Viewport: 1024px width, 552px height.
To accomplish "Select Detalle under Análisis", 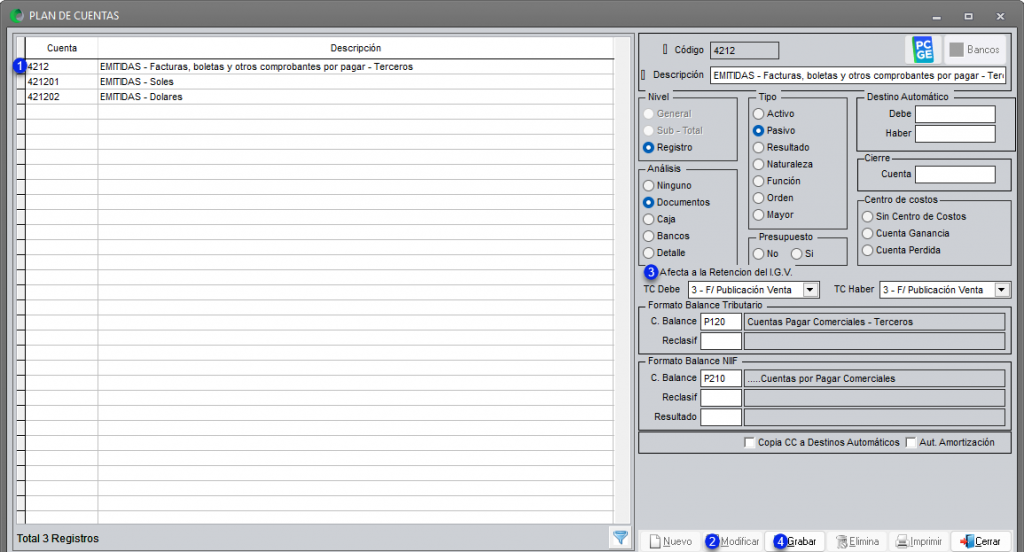I will tap(648, 253).
